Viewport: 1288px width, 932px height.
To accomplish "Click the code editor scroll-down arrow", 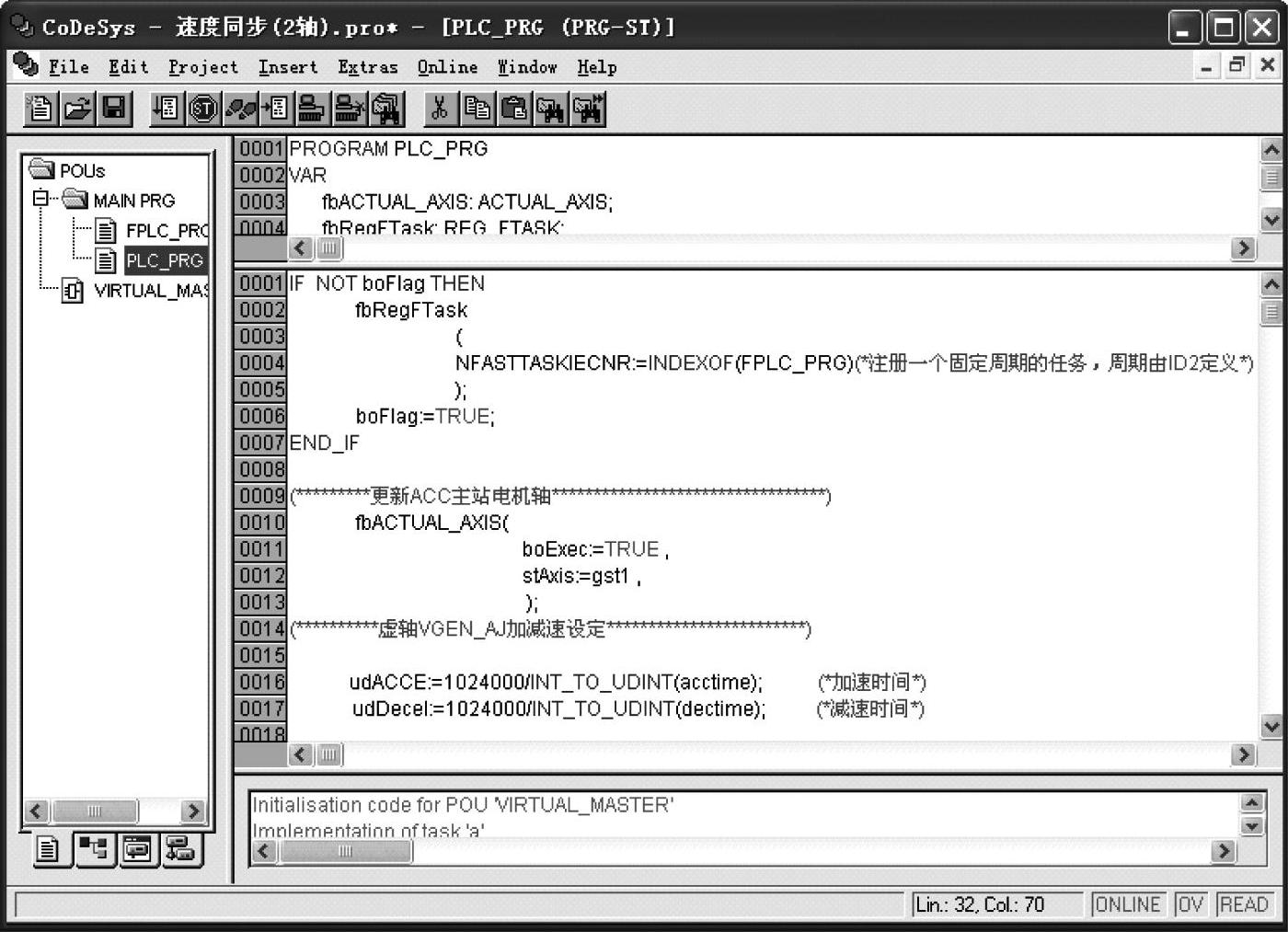I will (1271, 726).
